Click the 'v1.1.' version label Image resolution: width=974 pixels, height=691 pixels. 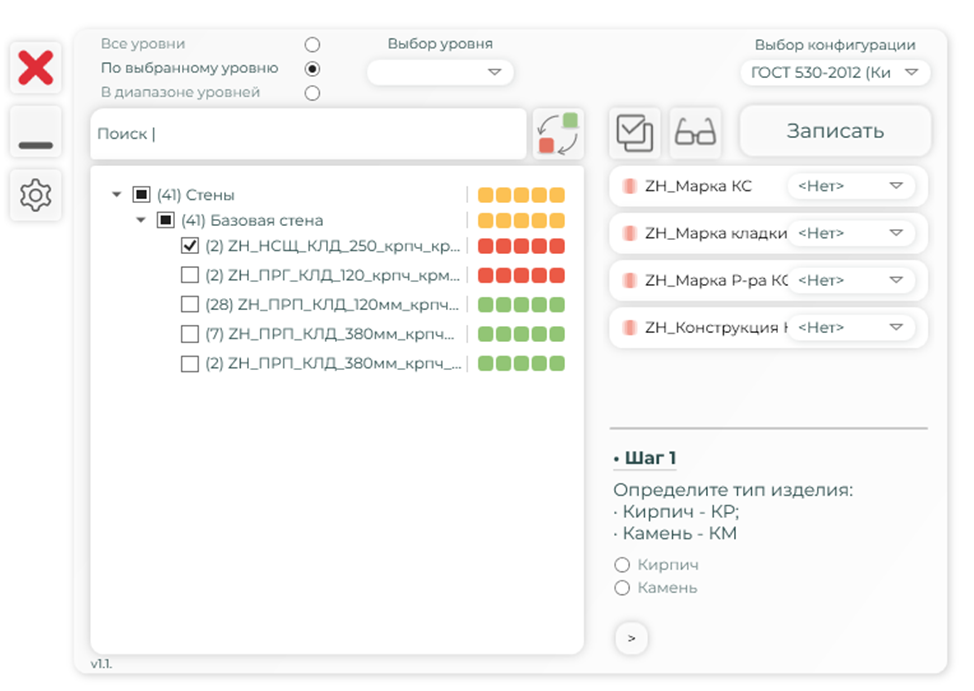click(x=101, y=664)
